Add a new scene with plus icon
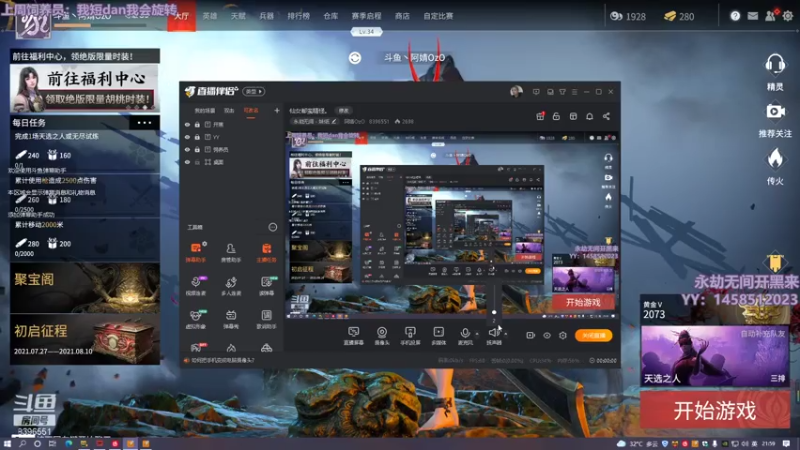Screen dimensions: 800x450 pyautogui.click(x=277, y=110)
